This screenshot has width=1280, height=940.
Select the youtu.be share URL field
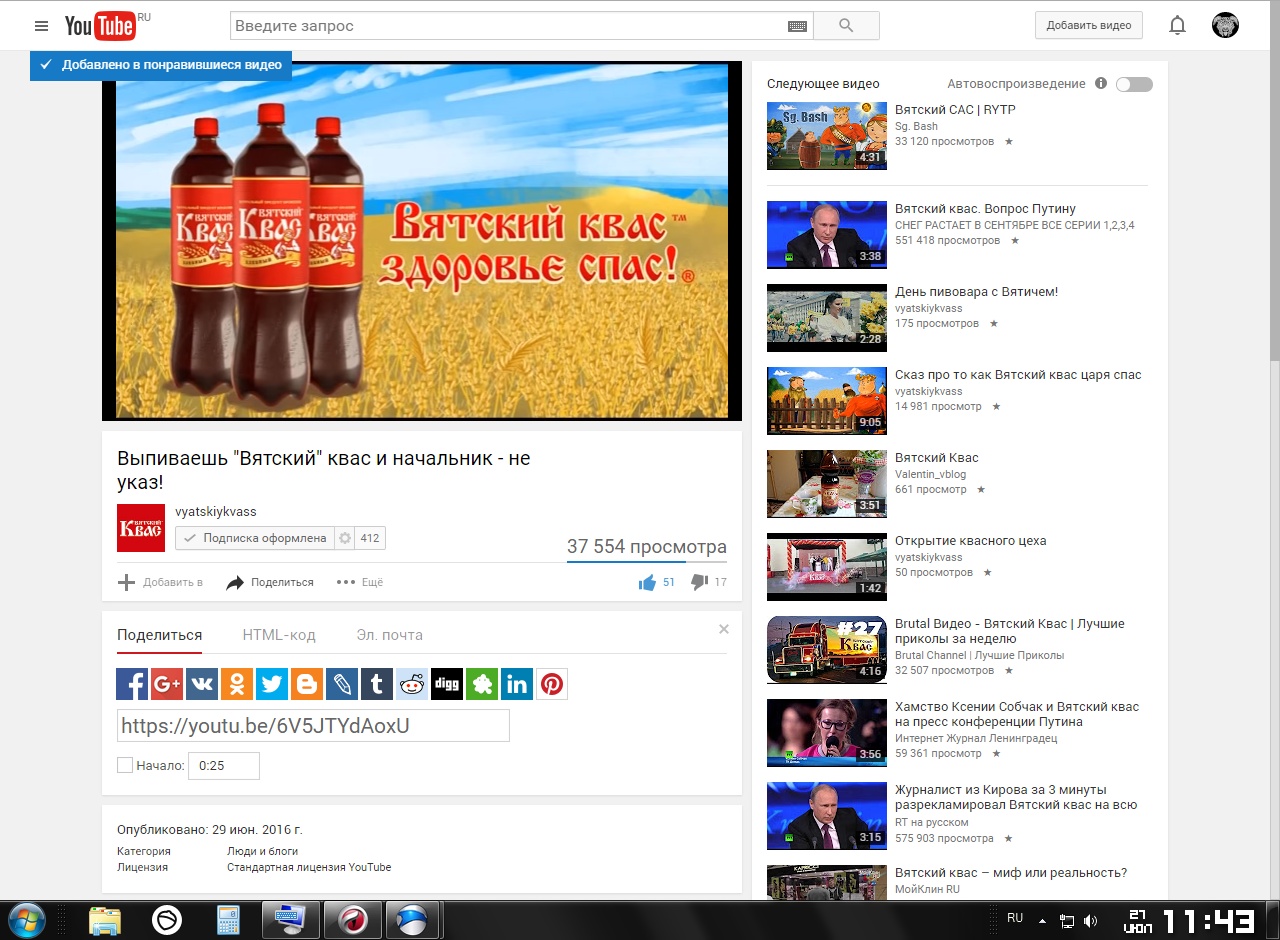313,726
